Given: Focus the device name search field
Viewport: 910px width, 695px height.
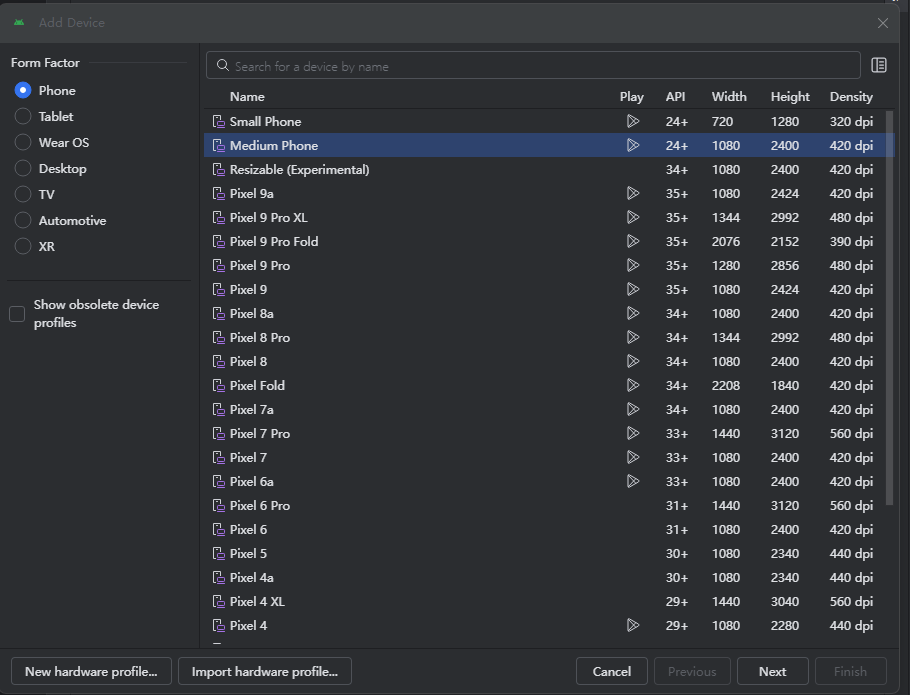Looking at the screenshot, I should (x=533, y=66).
